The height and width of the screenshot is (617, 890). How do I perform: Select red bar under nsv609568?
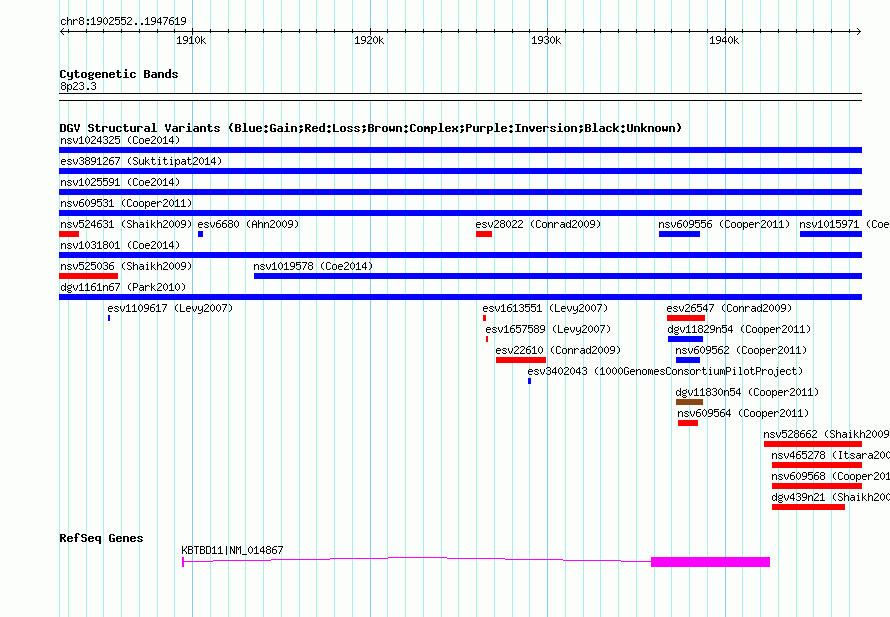(817, 486)
